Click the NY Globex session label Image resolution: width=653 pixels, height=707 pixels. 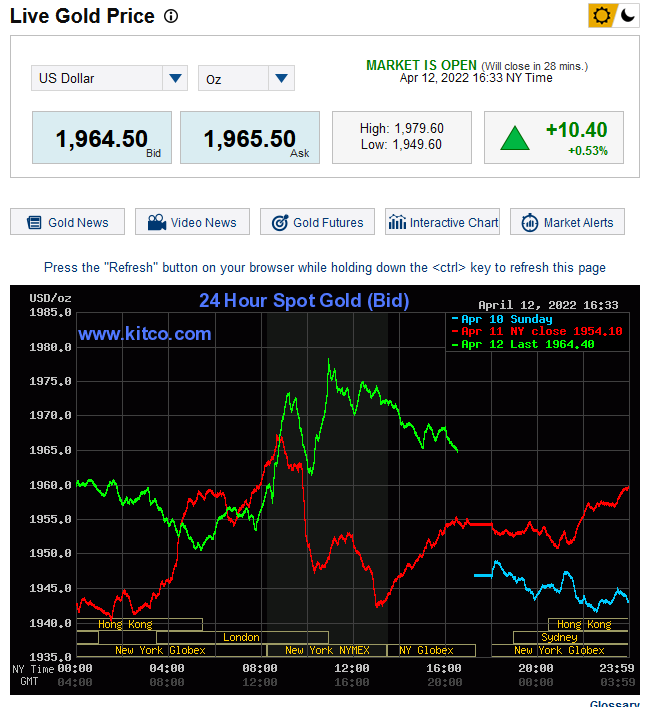point(426,650)
